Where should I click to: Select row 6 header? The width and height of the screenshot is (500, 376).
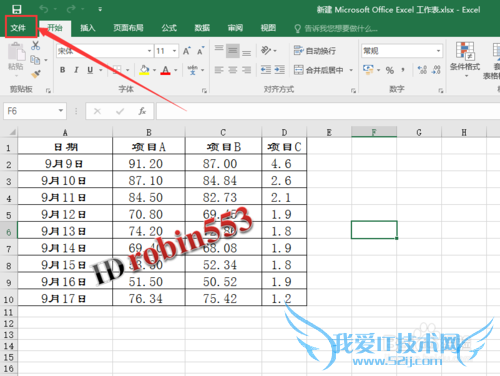coord(9,231)
